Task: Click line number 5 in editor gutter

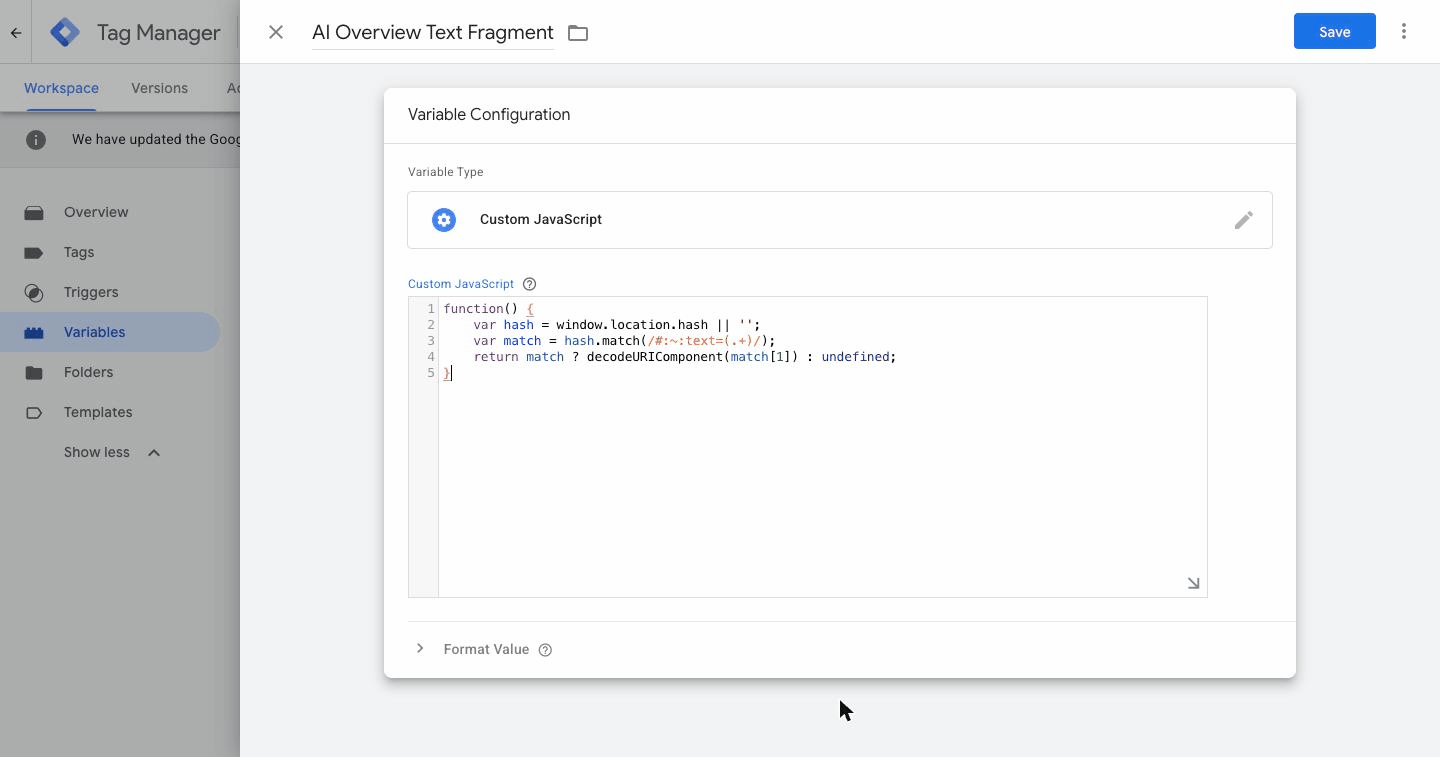Action: pyautogui.click(x=431, y=373)
